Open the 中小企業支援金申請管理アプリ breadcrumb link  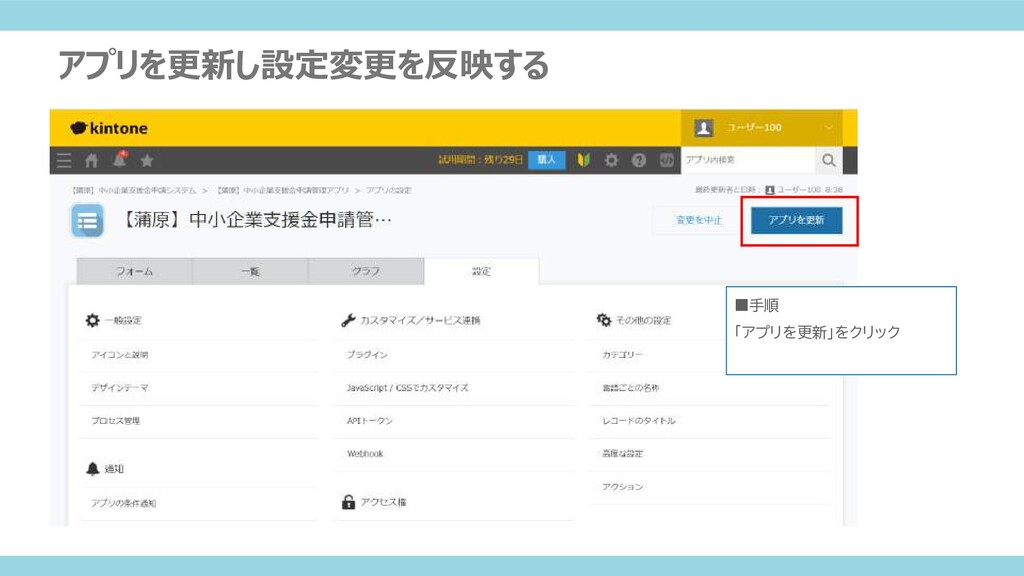point(283,190)
